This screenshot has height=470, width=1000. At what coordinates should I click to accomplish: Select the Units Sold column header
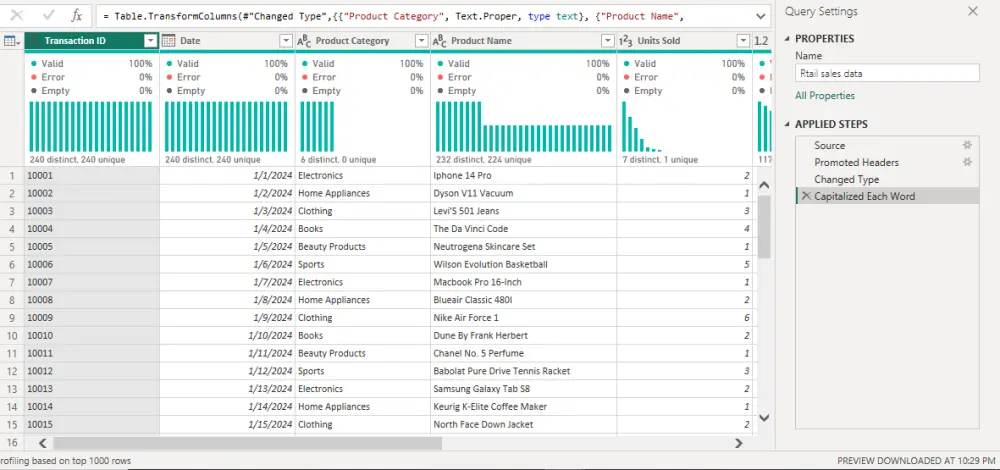(x=684, y=41)
